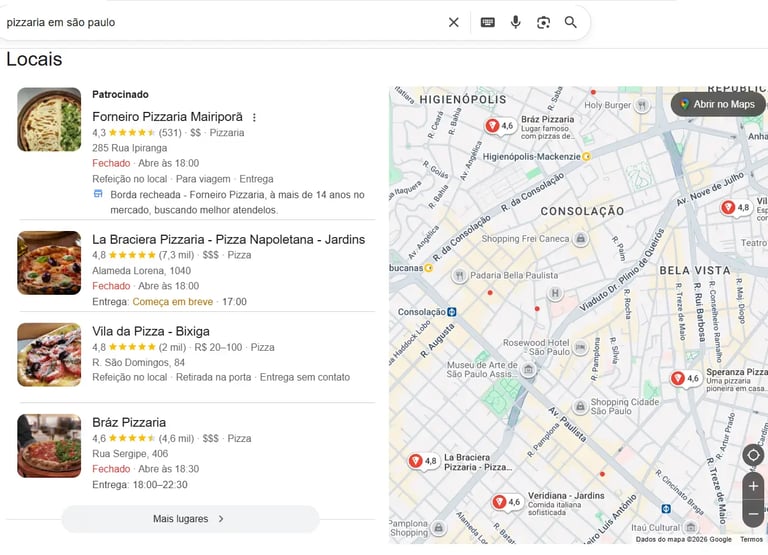Select Speranza Pizzaria red pin on map
768x555 pixels.
pyautogui.click(x=677, y=378)
